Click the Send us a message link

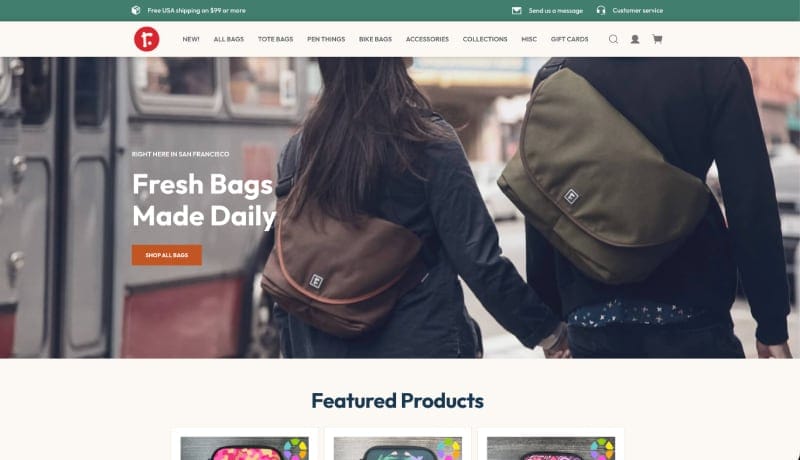556,10
